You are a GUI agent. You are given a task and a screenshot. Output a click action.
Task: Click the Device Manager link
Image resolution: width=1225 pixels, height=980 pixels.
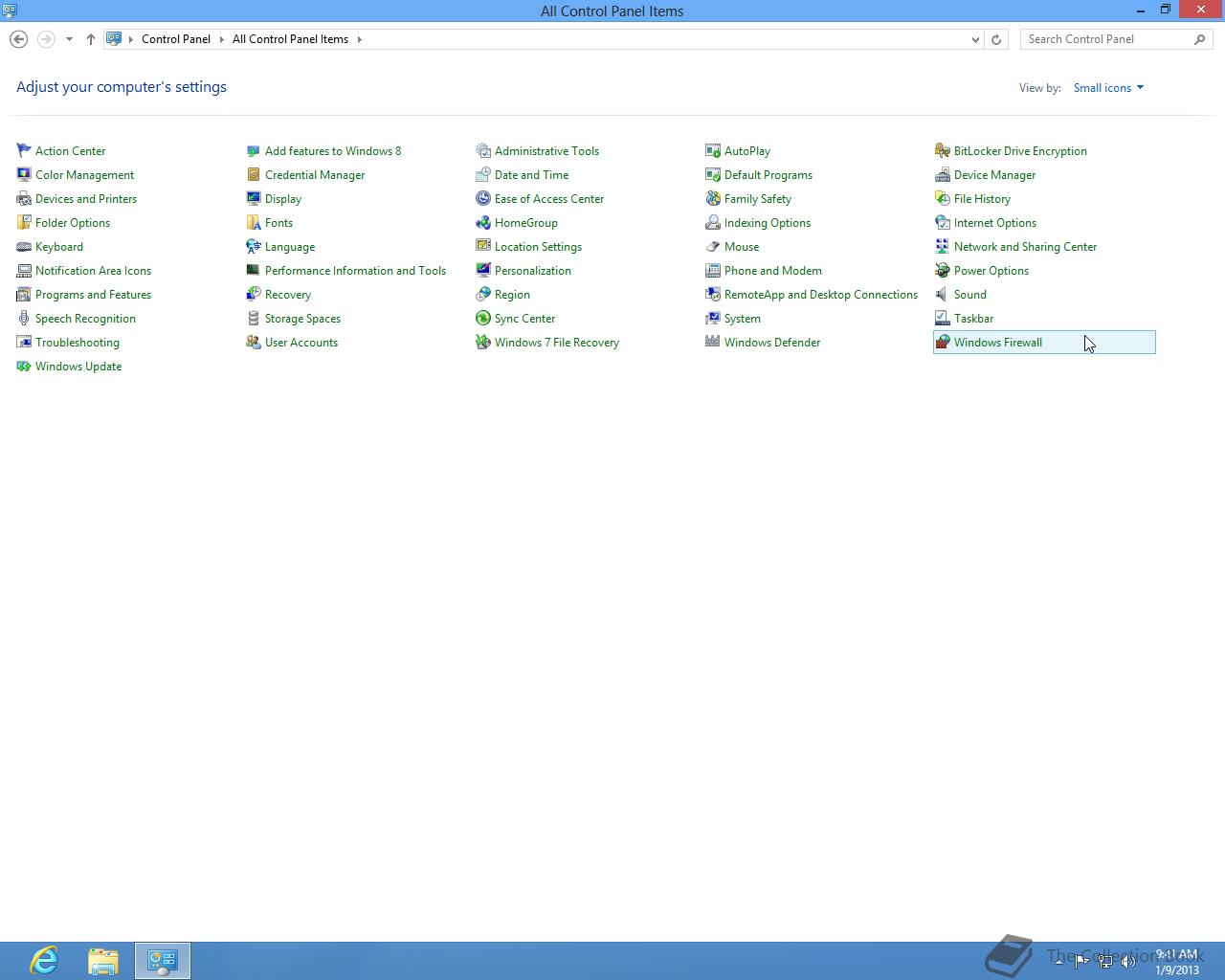(x=994, y=174)
